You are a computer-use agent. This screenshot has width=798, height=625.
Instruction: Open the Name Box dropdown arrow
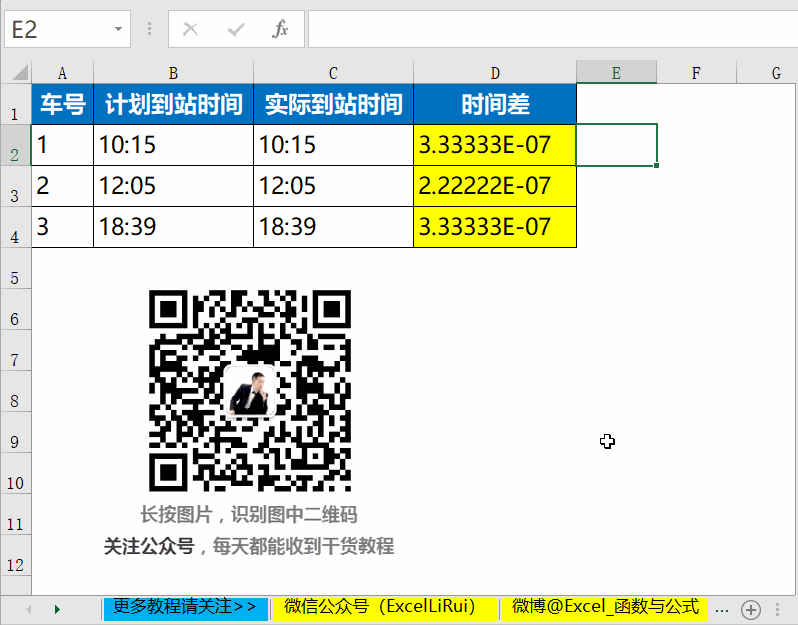(118, 29)
